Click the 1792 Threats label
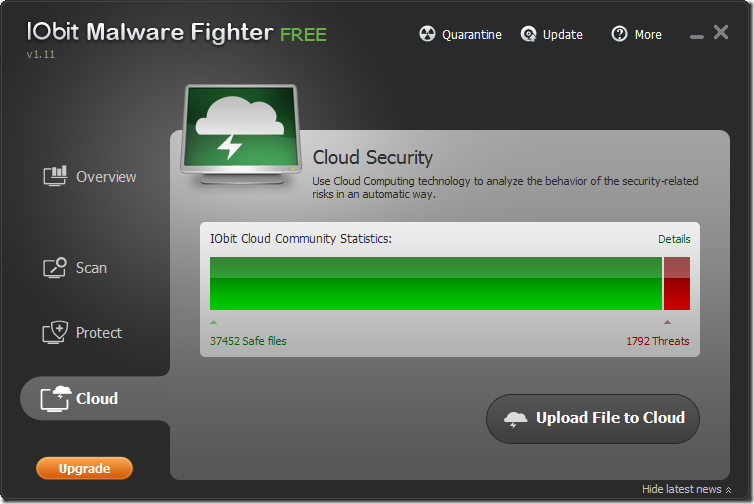This screenshot has width=754, height=504. pyautogui.click(x=657, y=341)
